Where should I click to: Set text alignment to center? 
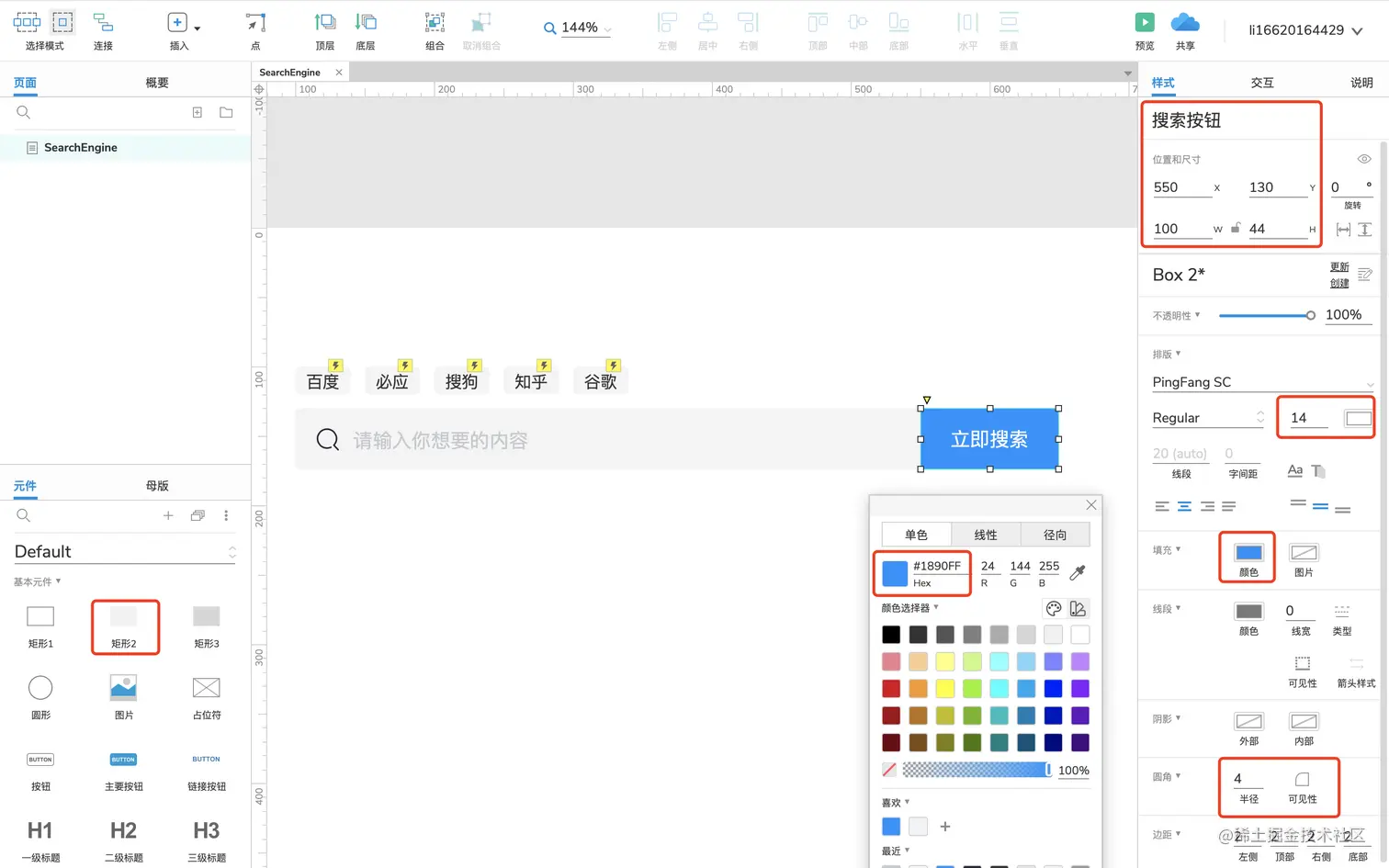1184,506
